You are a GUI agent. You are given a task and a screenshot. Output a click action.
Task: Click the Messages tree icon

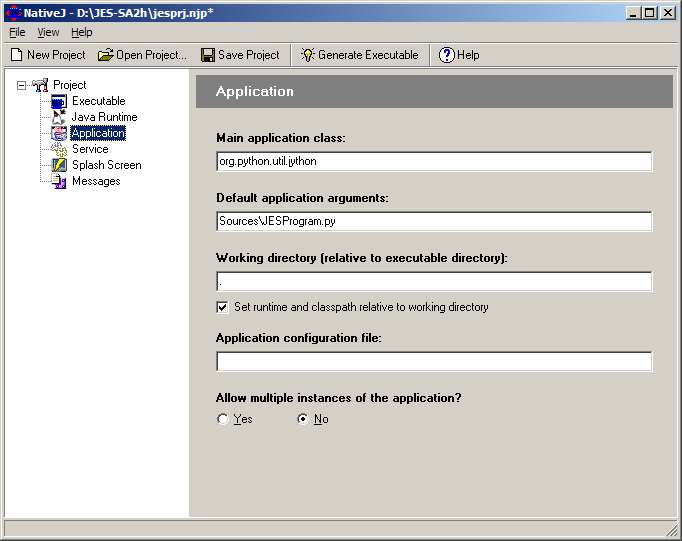(x=59, y=181)
